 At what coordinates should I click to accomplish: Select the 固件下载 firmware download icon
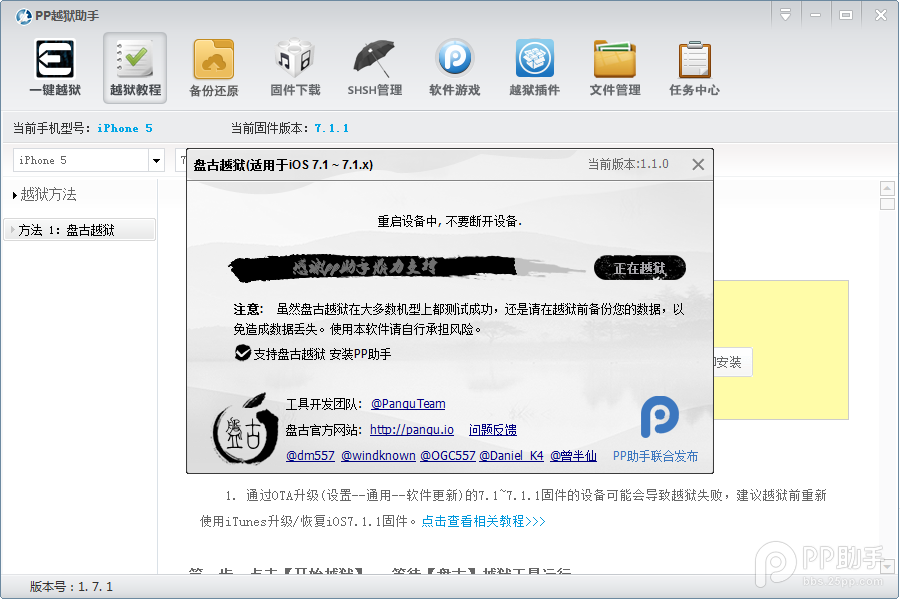pyautogui.click(x=294, y=67)
